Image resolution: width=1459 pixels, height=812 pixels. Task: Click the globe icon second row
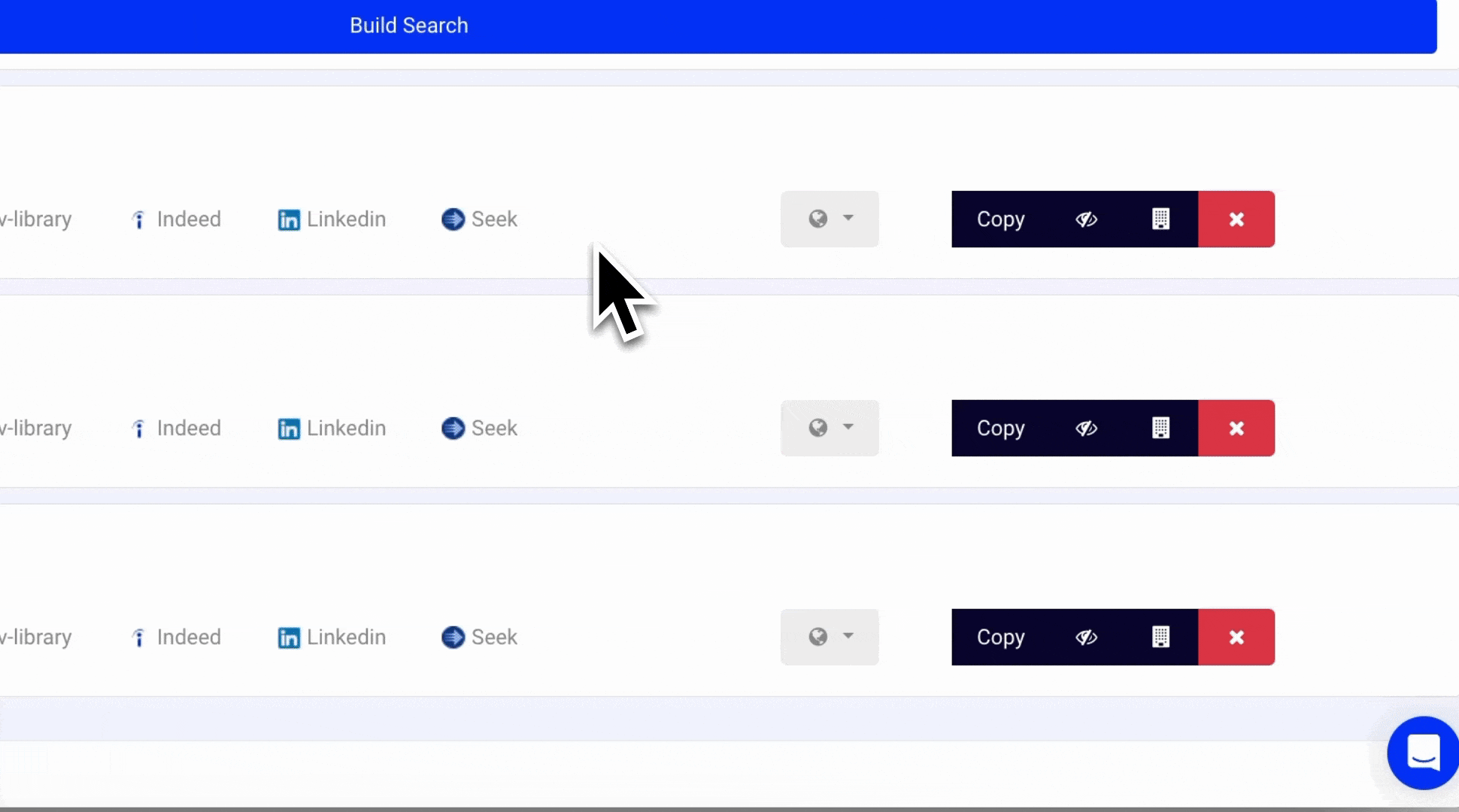[x=818, y=428]
